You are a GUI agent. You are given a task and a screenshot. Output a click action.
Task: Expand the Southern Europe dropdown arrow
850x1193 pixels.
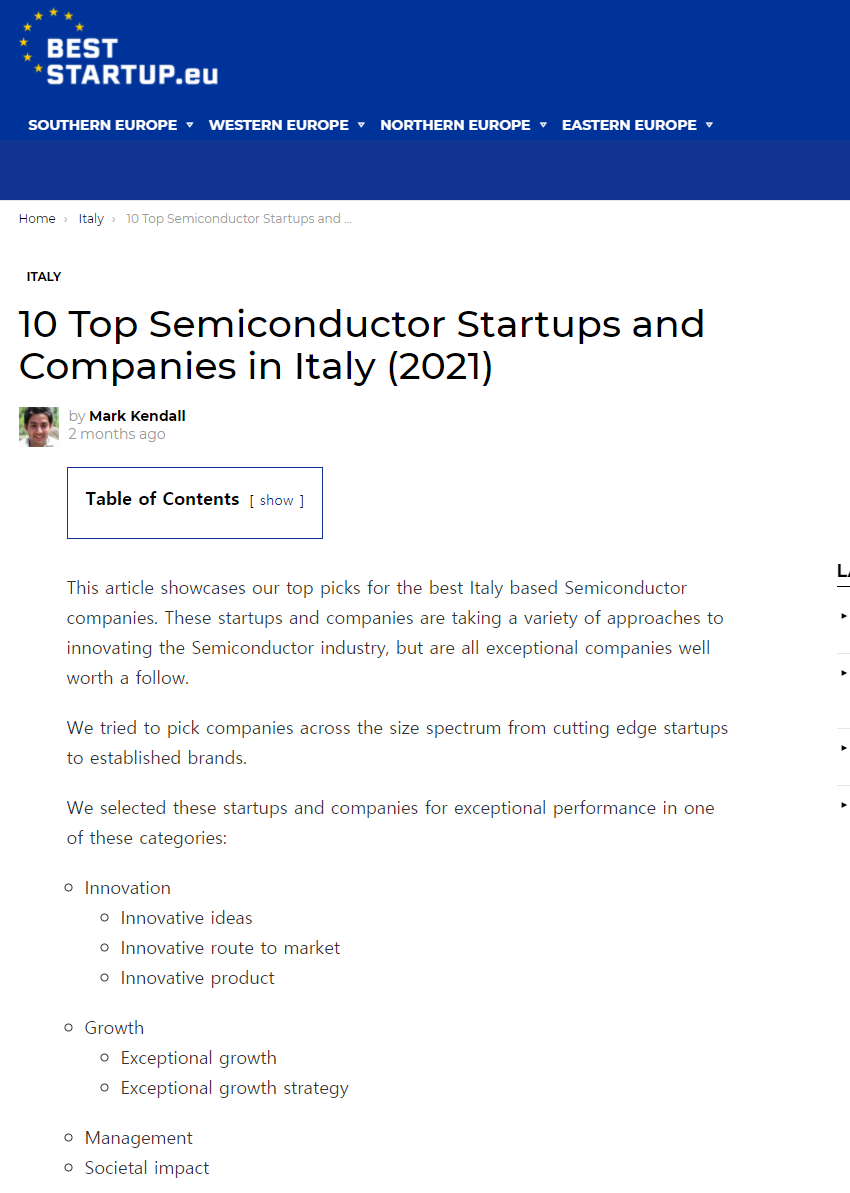tap(190, 125)
